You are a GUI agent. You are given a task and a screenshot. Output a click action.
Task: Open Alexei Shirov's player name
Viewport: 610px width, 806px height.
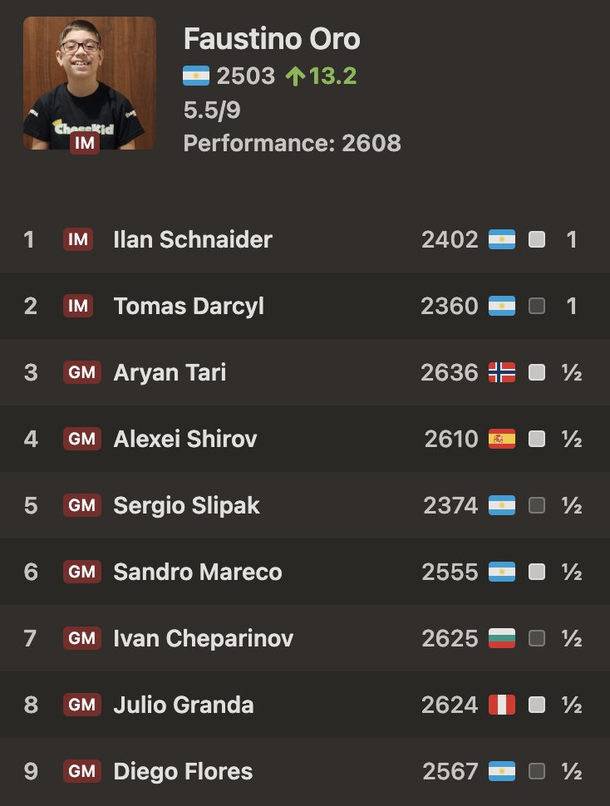pyautogui.click(x=185, y=439)
